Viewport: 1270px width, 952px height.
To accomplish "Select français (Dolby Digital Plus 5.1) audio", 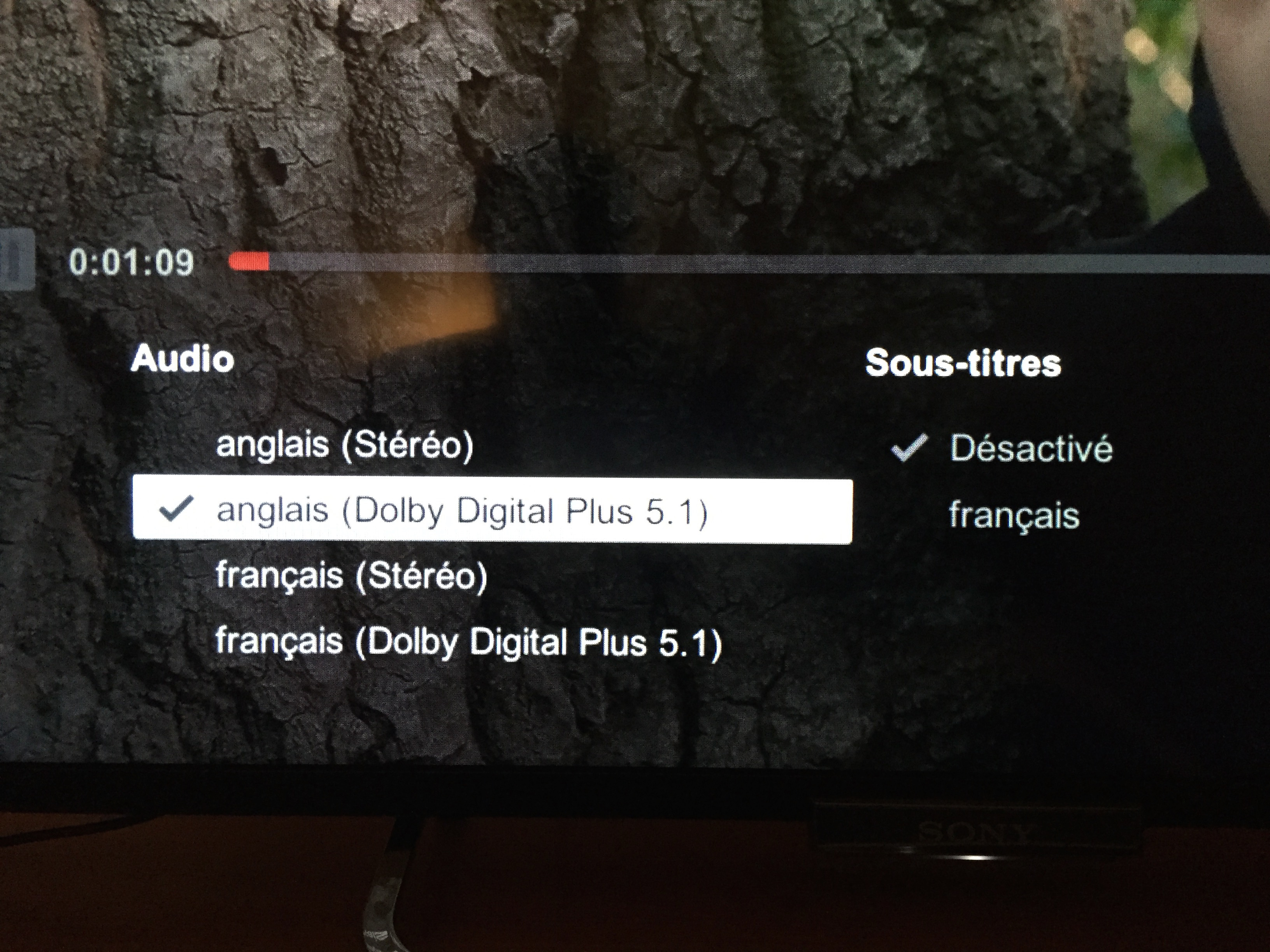I will click(468, 642).
